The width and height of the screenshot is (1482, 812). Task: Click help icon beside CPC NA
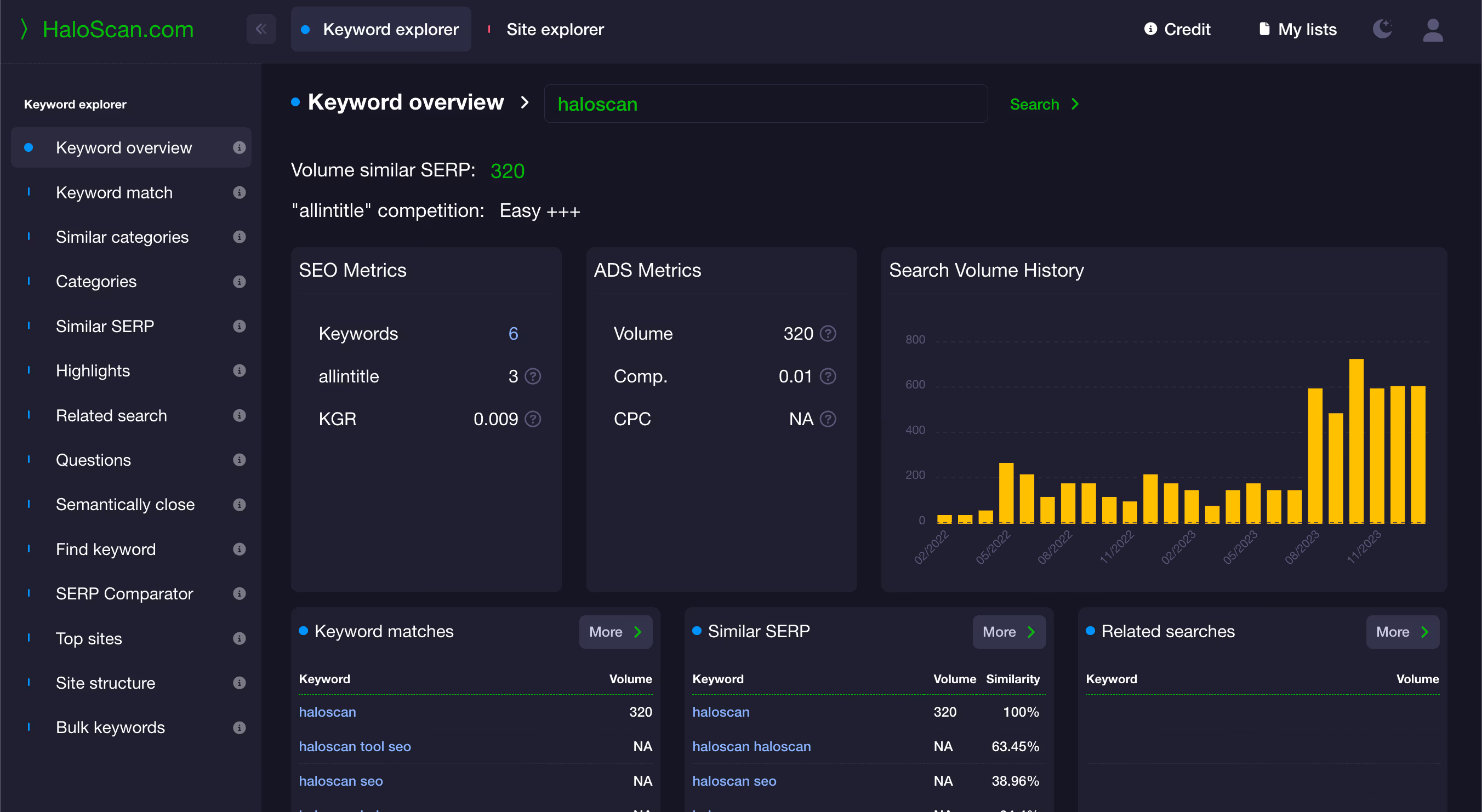[827, 419]
